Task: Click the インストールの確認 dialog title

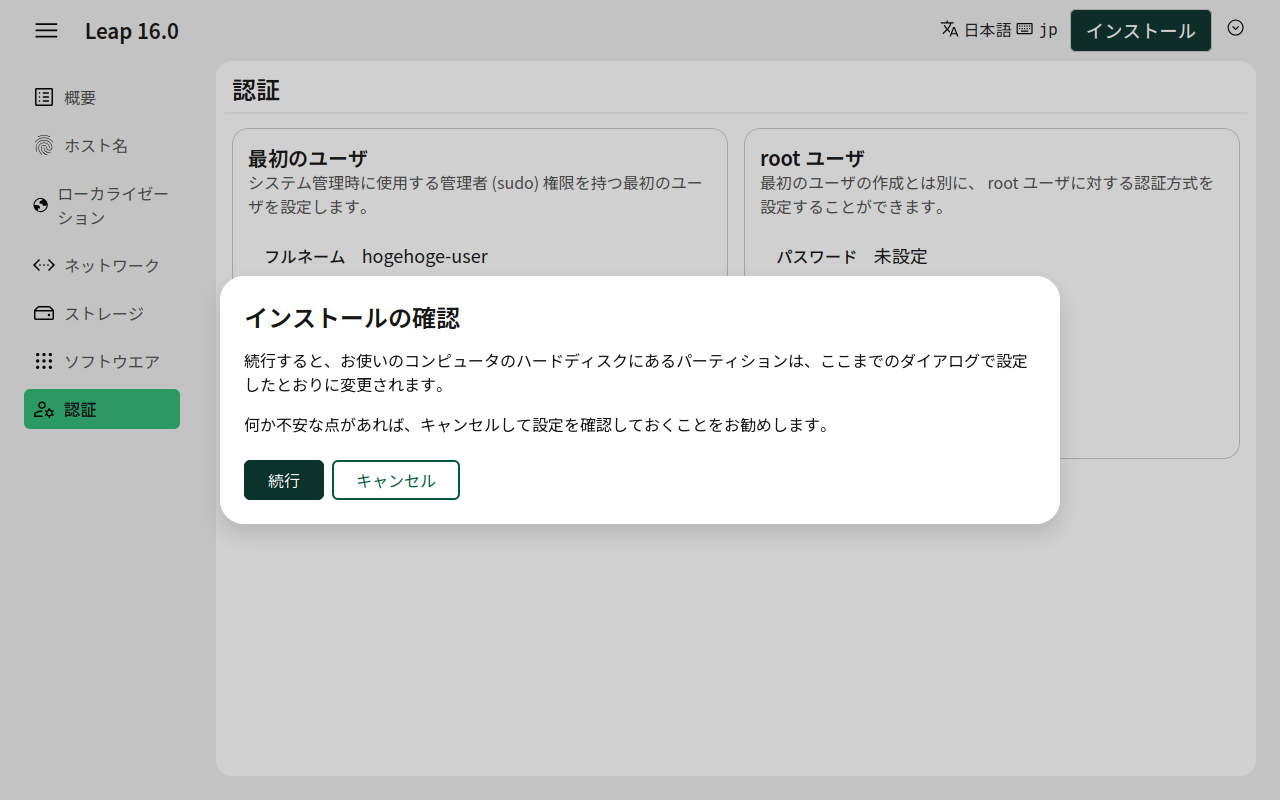Action: [x=352, y=318]
